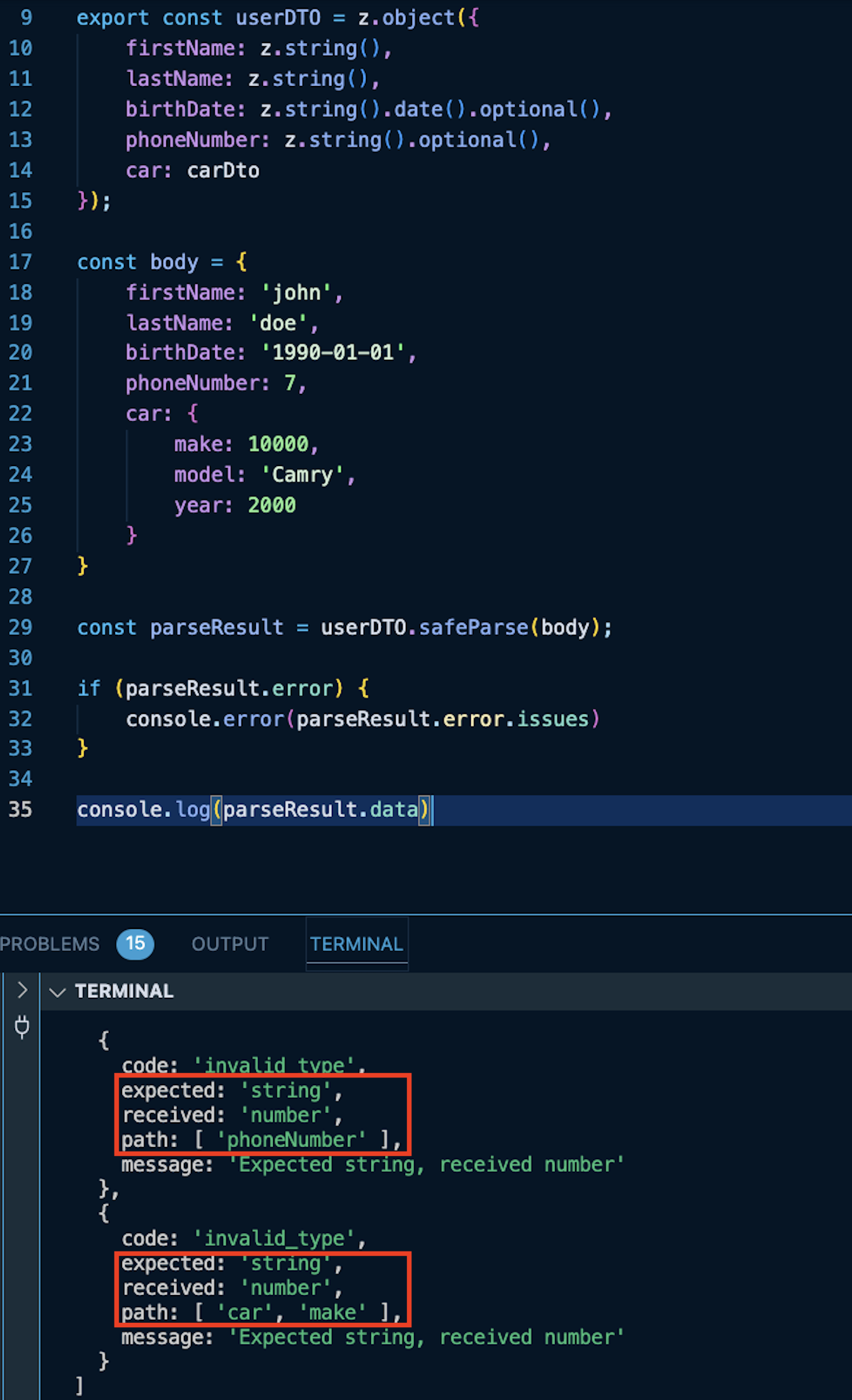Click the 'john' string literal
This screenshot has height=1400, width=852.
296,292
